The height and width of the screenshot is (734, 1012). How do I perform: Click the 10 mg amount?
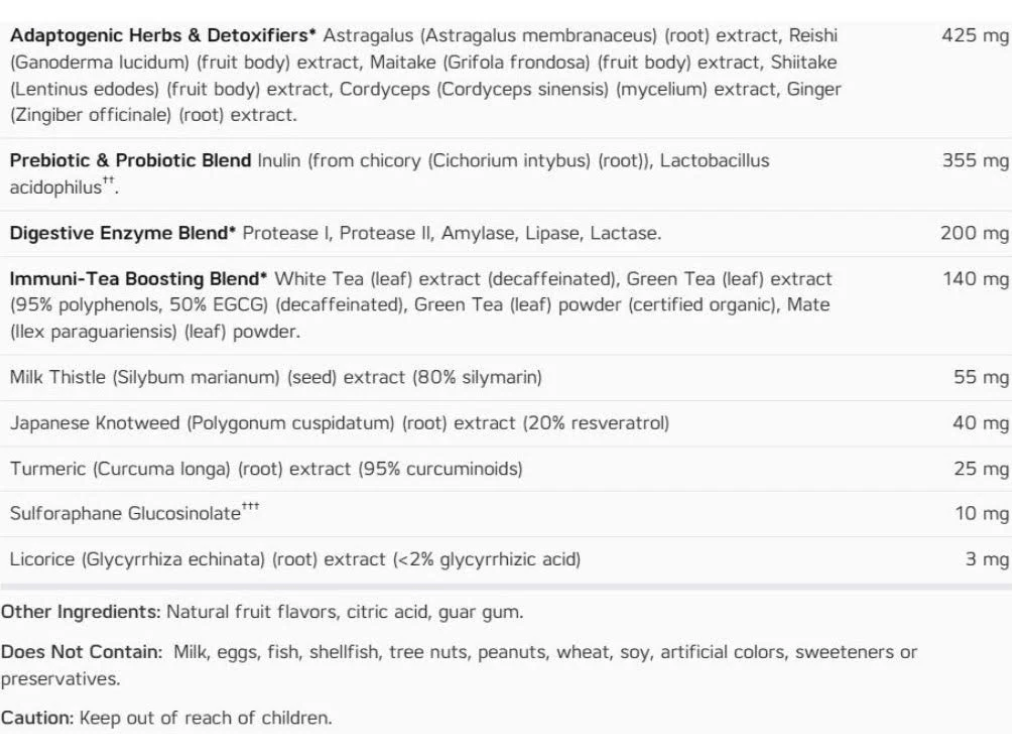click(981, 515)
